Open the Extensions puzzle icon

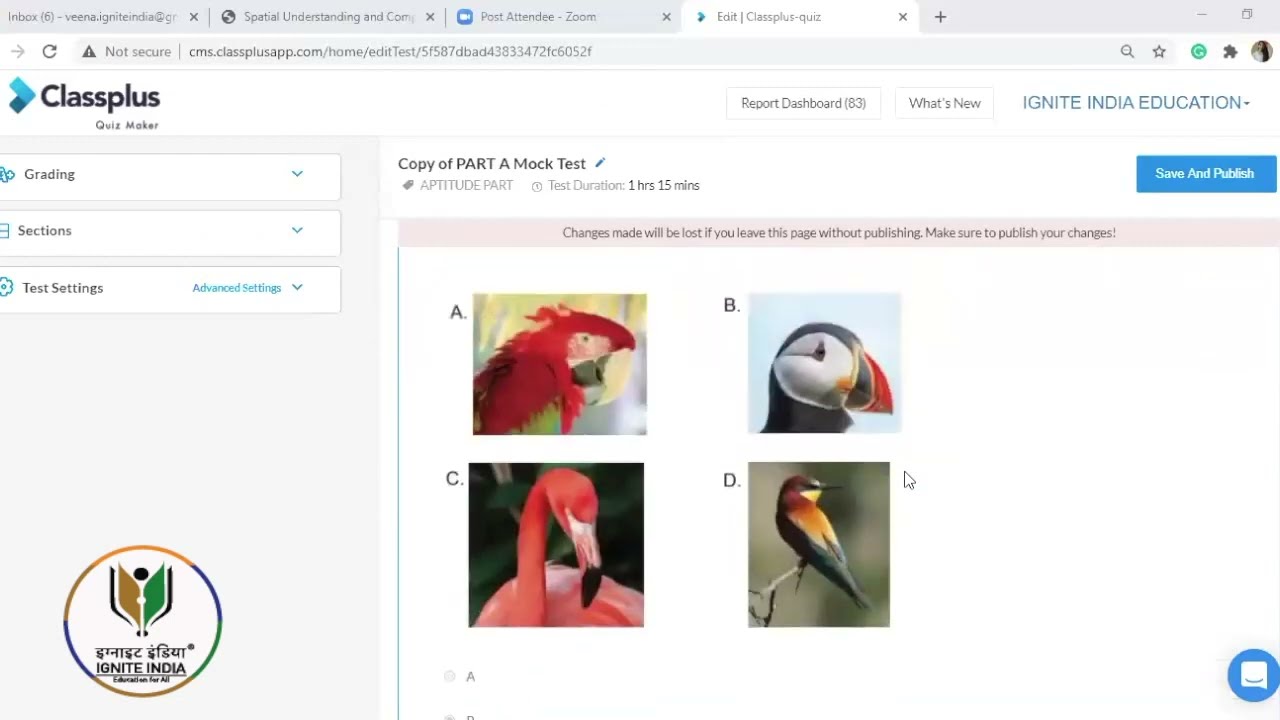click(x=1230, y=51)
